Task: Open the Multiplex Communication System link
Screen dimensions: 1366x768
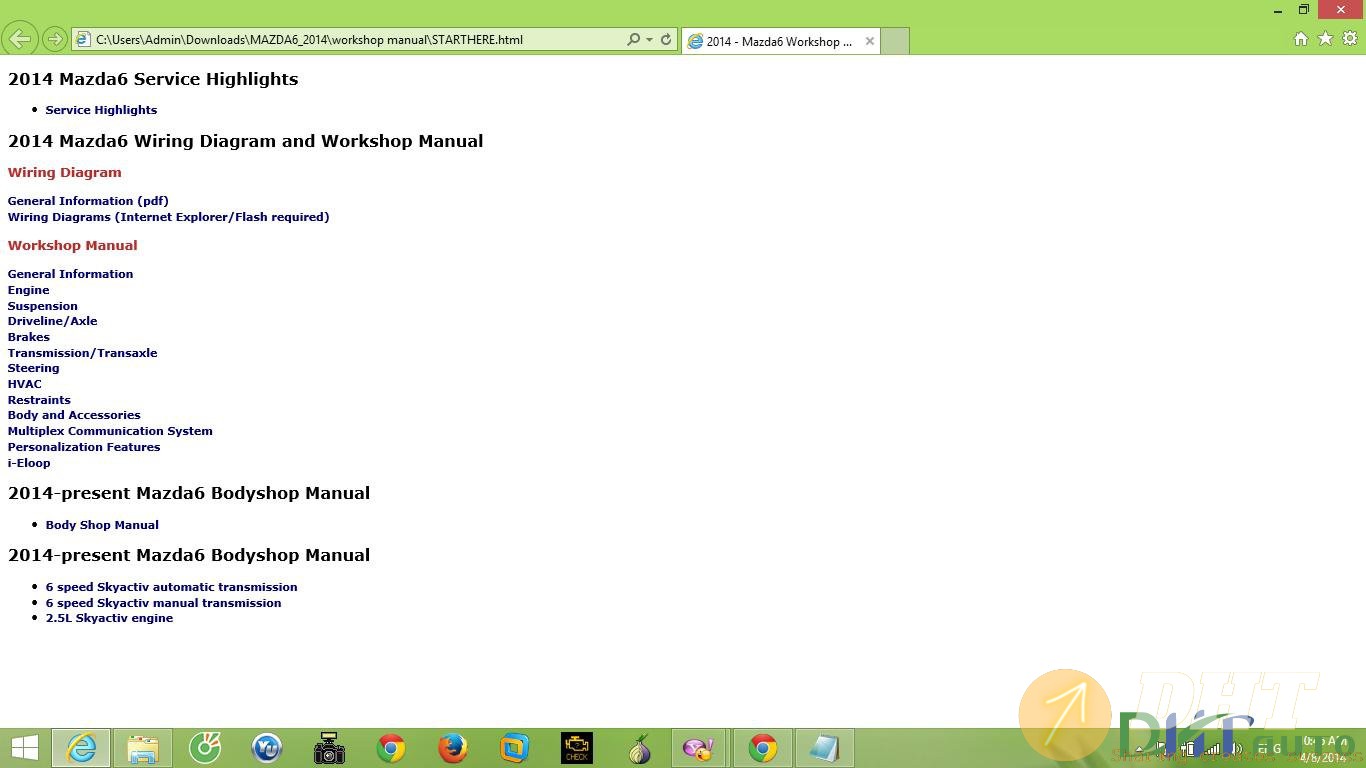Action: pos(110,431)
